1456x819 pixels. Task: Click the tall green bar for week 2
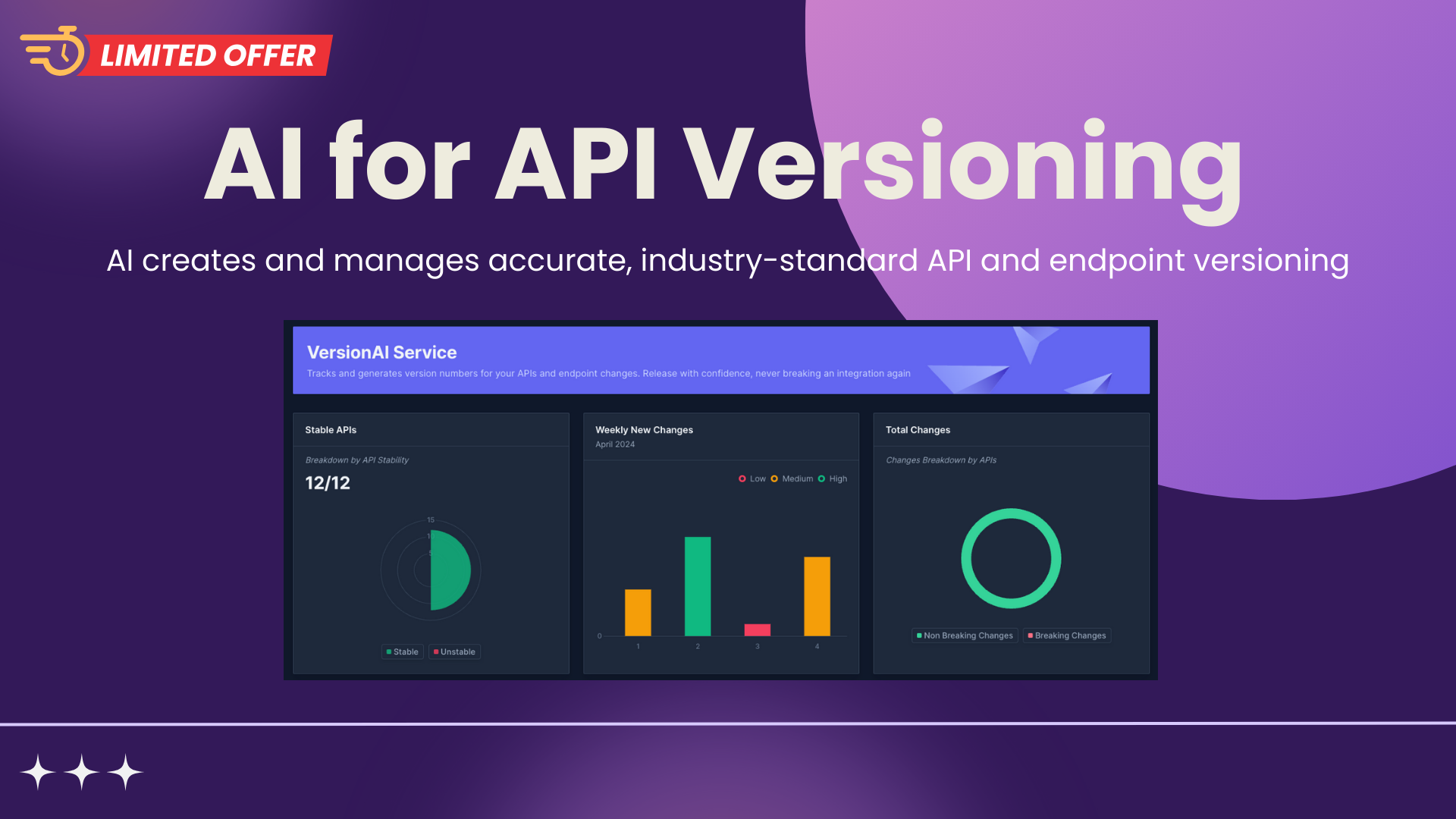tap(697, 585)
